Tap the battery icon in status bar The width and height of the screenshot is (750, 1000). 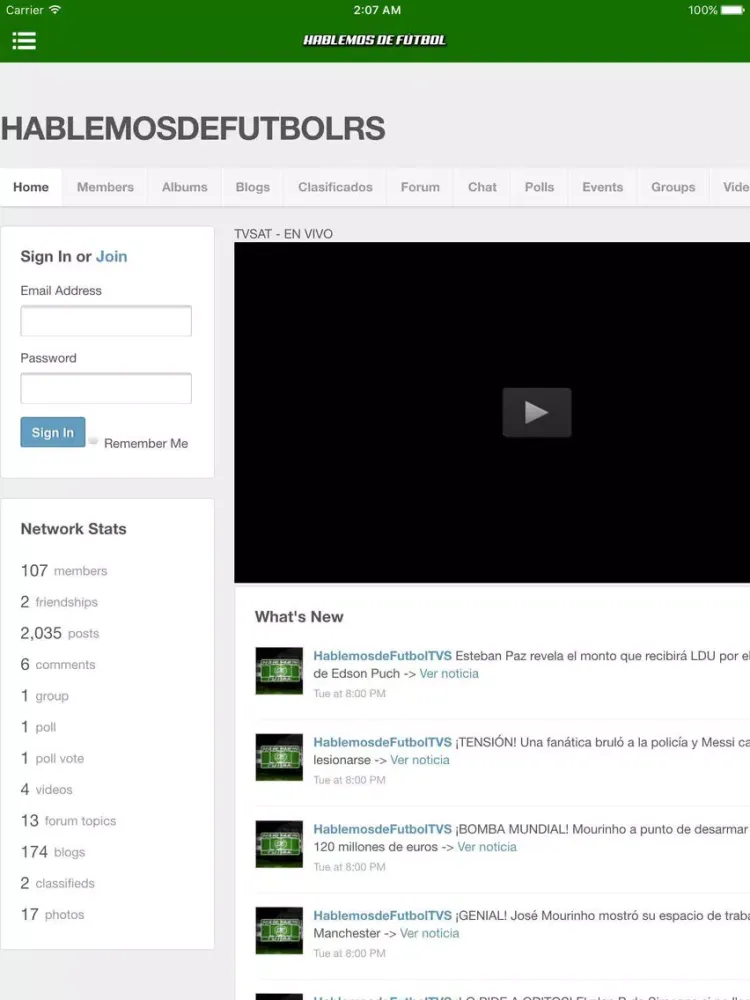[732, 10]
